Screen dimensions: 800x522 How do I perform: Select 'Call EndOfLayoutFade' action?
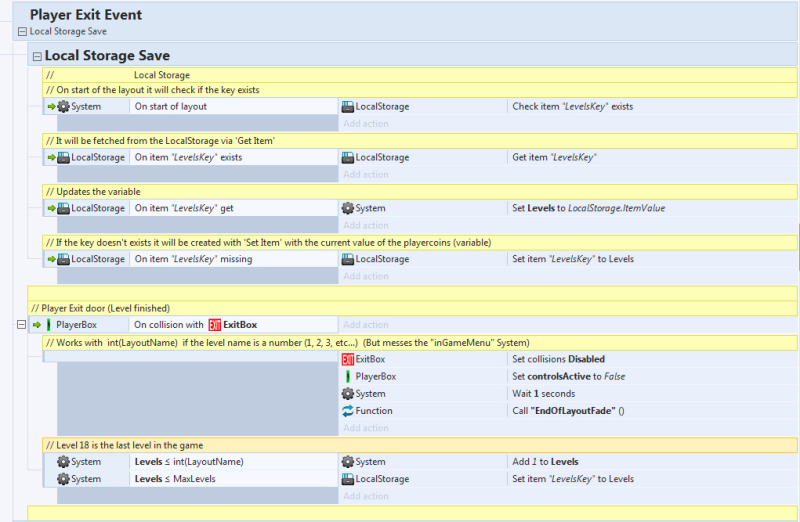(568, 411)
